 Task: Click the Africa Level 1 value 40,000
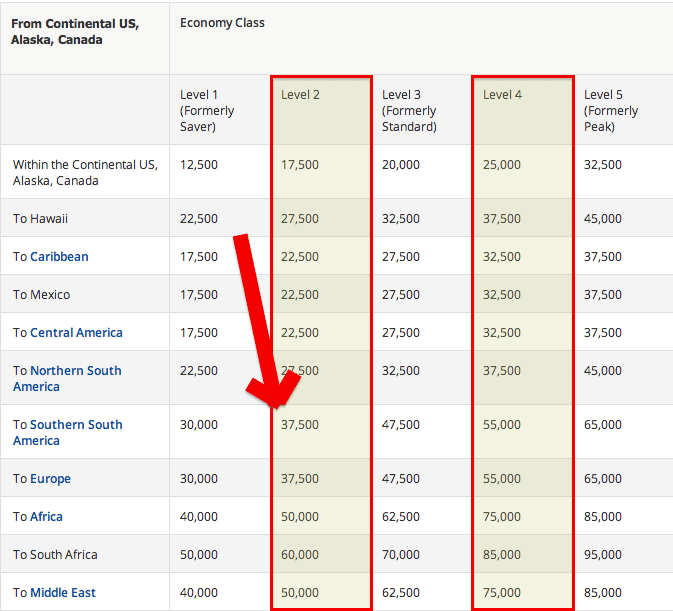(x=199, y=517)
